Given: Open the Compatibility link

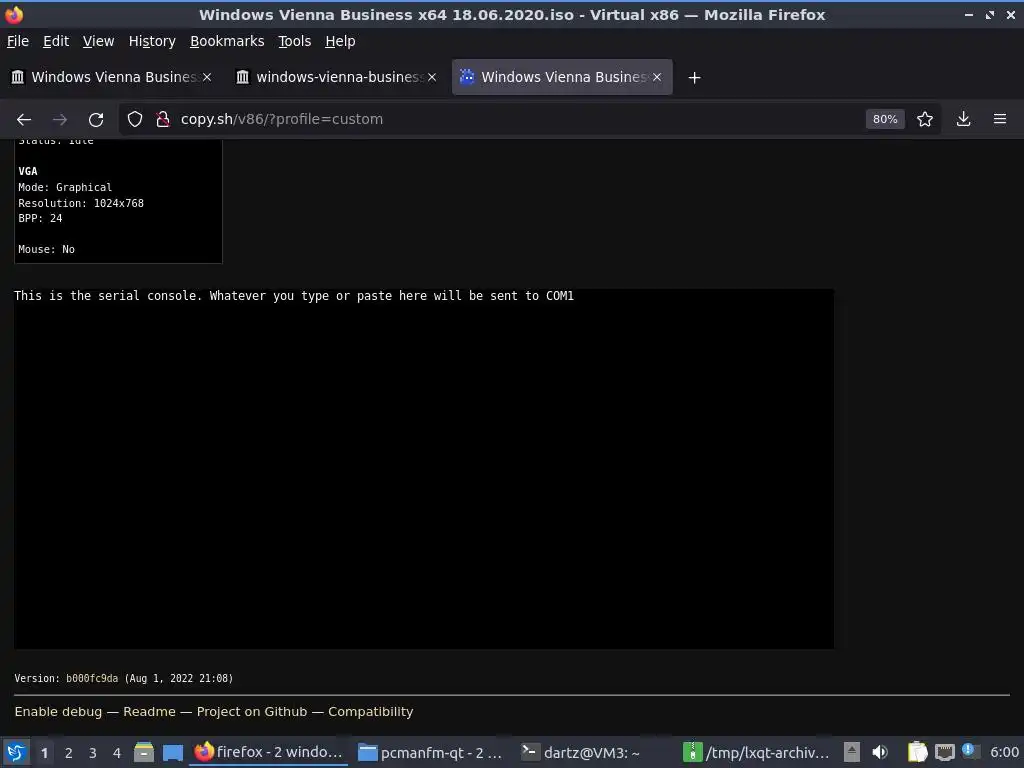Looking at the screenshot, I should [371, 712].
